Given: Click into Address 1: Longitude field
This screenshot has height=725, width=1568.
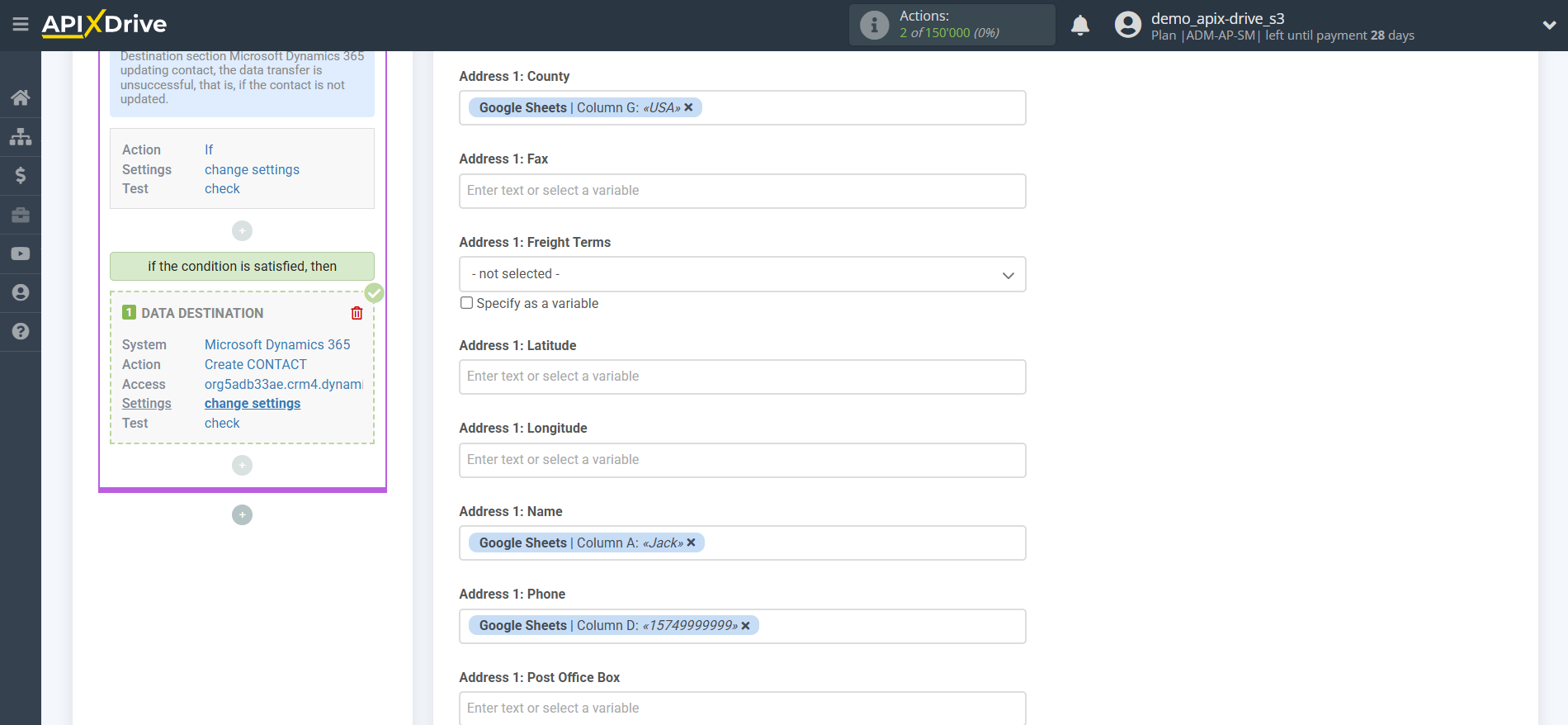Looking at the screenshot, I should pos(742,460).
